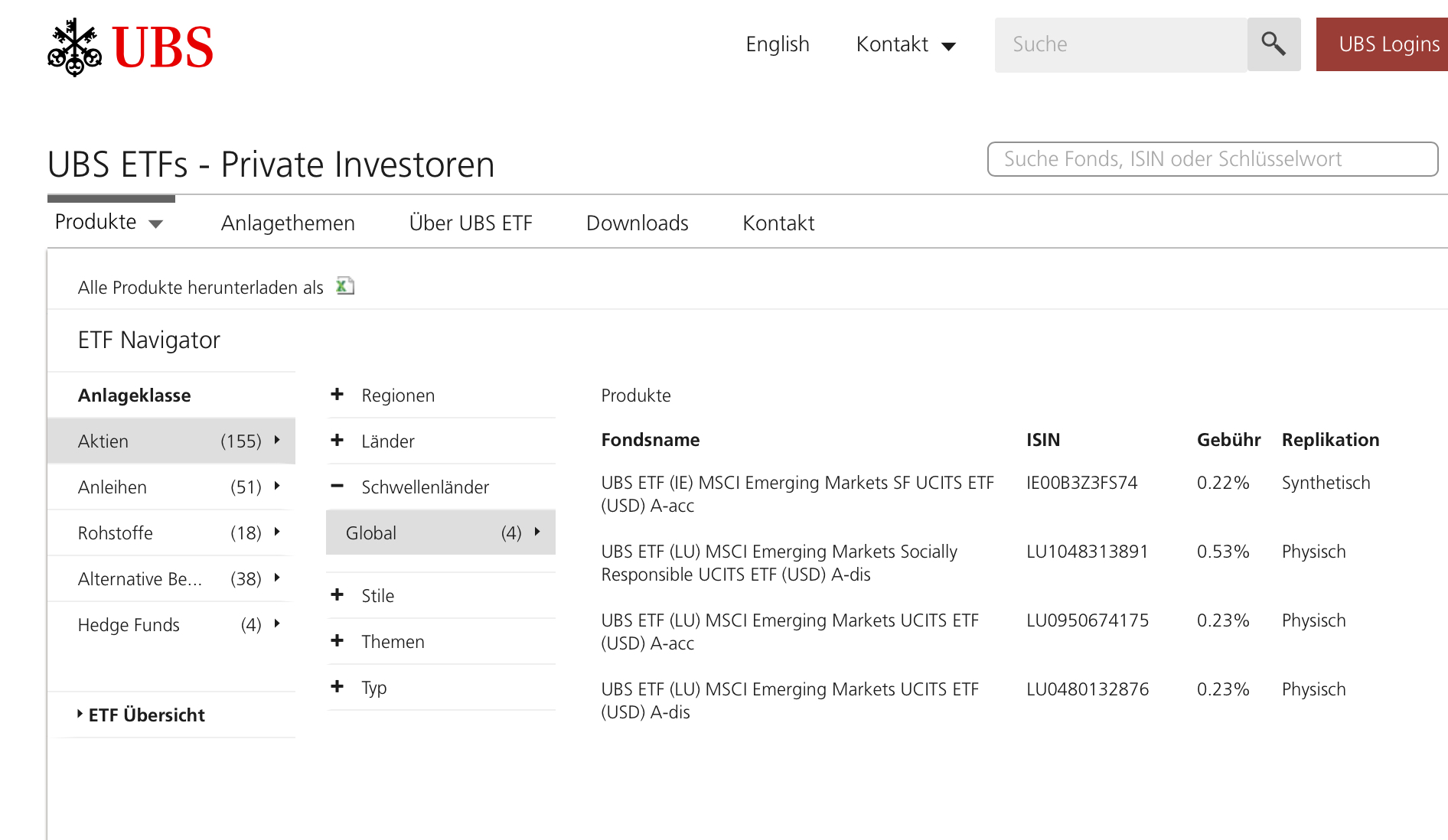1448x840 pixels.
Task: Open the ETF Übersicht link
Action: pyautogui.click(x=146, y=715)
